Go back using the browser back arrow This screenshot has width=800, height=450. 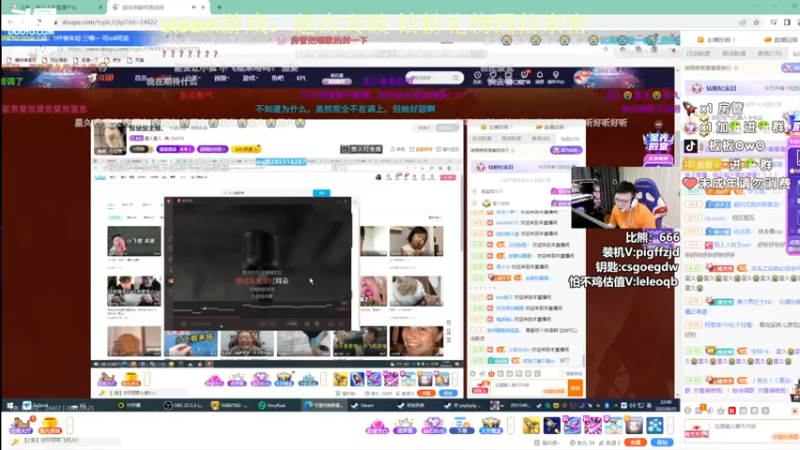click(x=10, y=22)
